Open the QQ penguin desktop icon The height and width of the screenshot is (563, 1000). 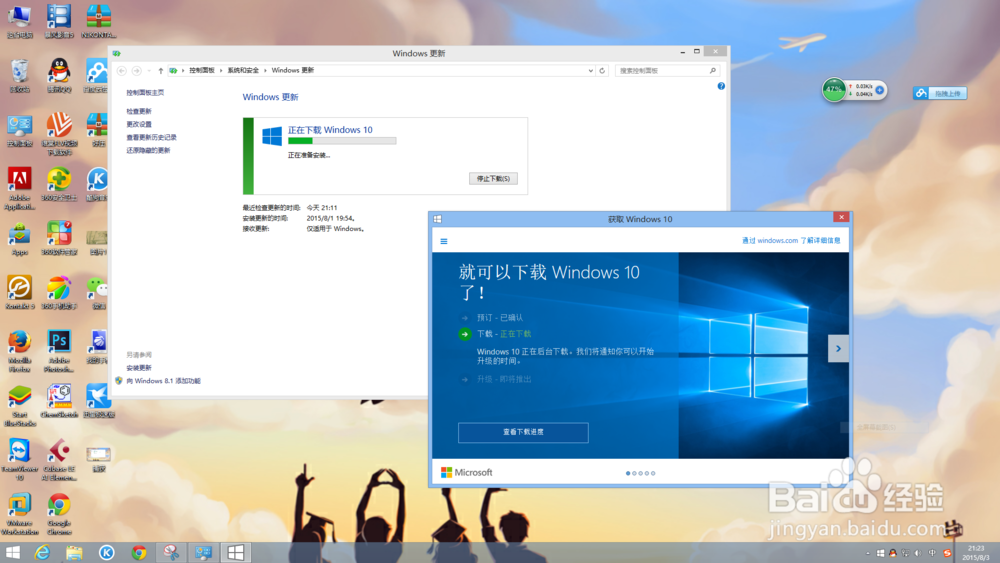click(59, 75)
